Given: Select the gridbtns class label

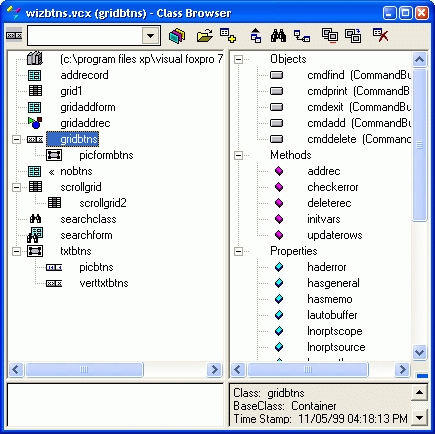Looking at the screenshot, I should coord(73,139).
